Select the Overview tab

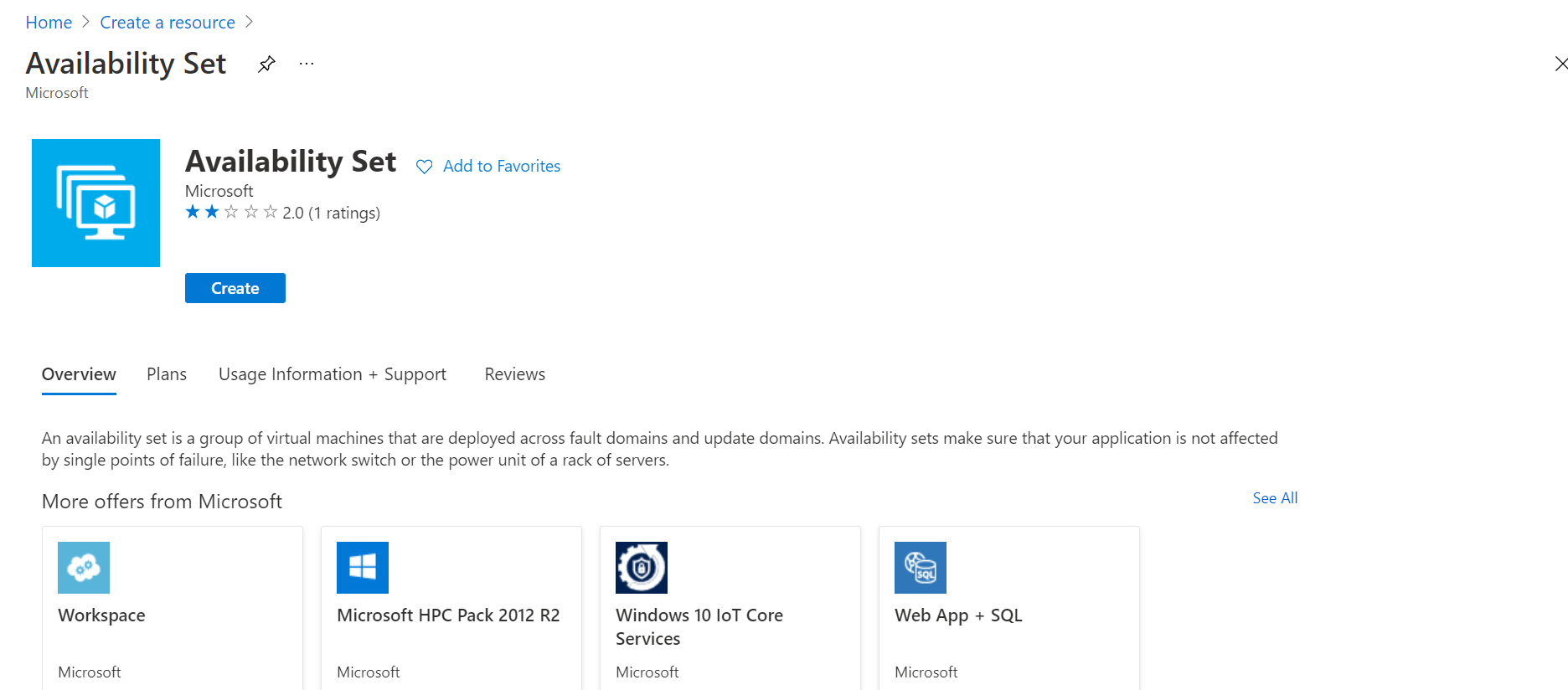(x=79, y=374)
